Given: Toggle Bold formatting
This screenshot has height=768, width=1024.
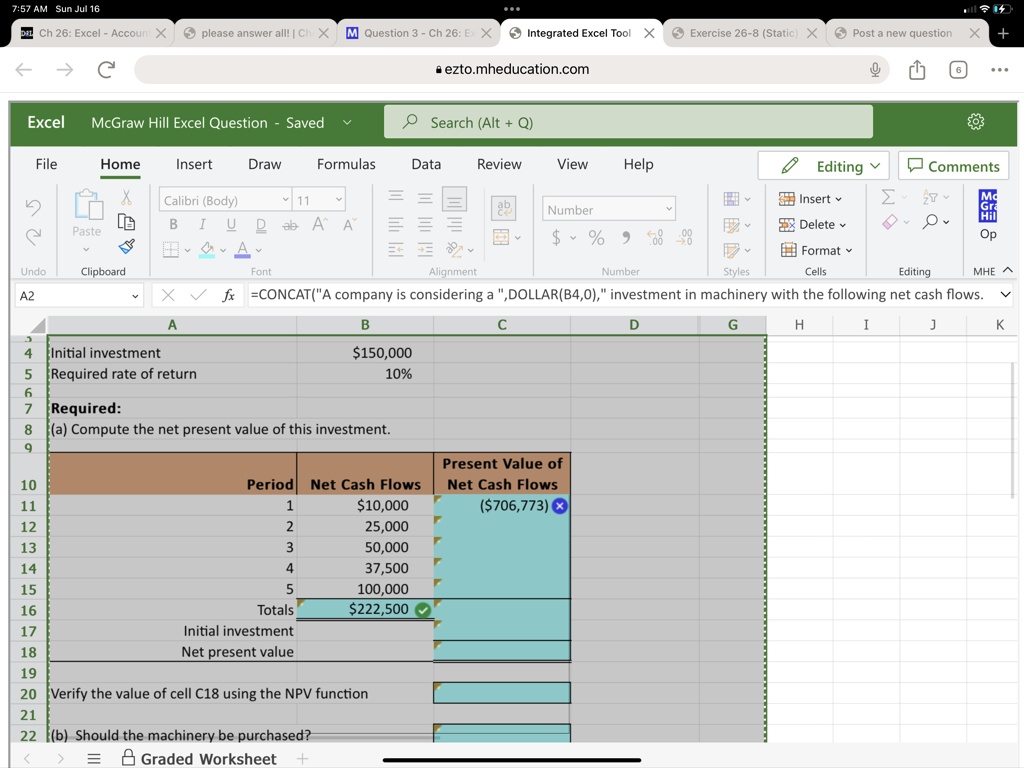Looking at the screenshot, I should 173,224.
